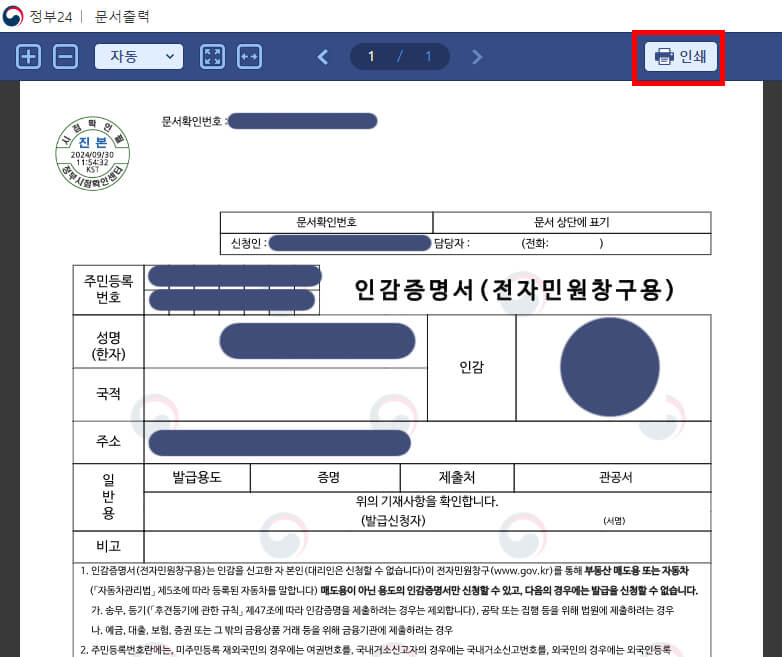Click the 국적 row header
The width and height of the screenshot is (782, 657).
coord(108,394)
